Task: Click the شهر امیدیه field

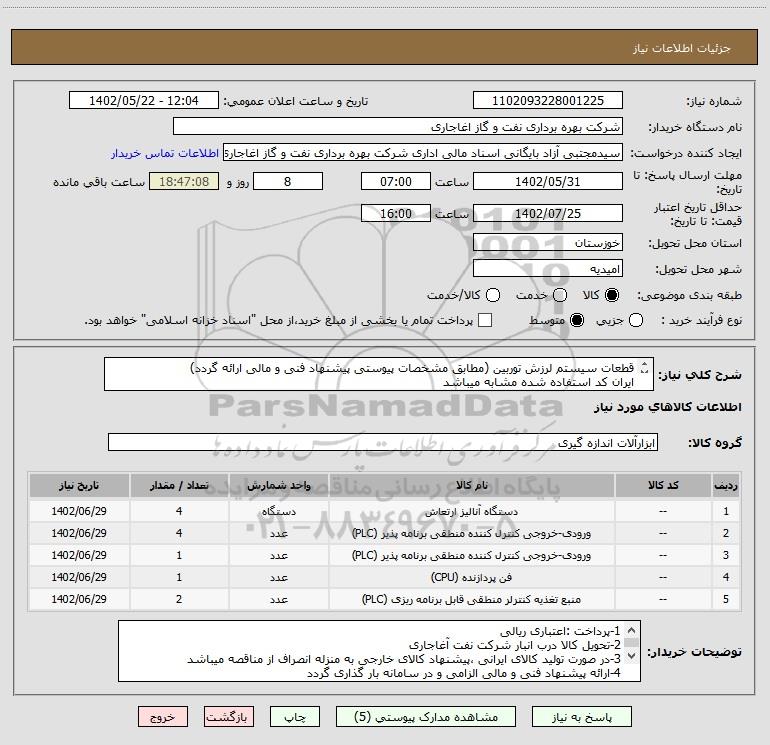Action: 548,269
